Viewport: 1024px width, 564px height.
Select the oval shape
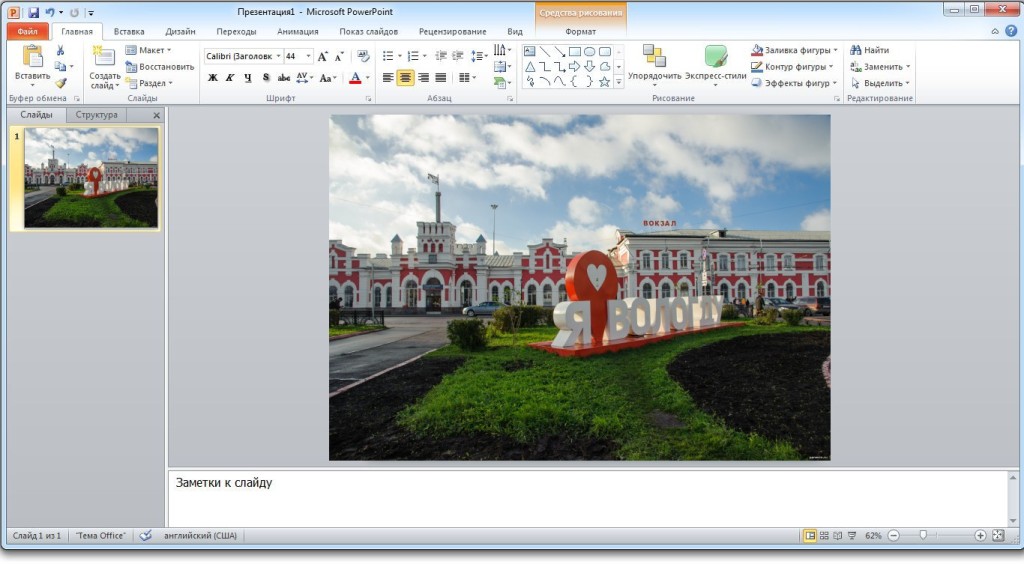click(590, 52)
